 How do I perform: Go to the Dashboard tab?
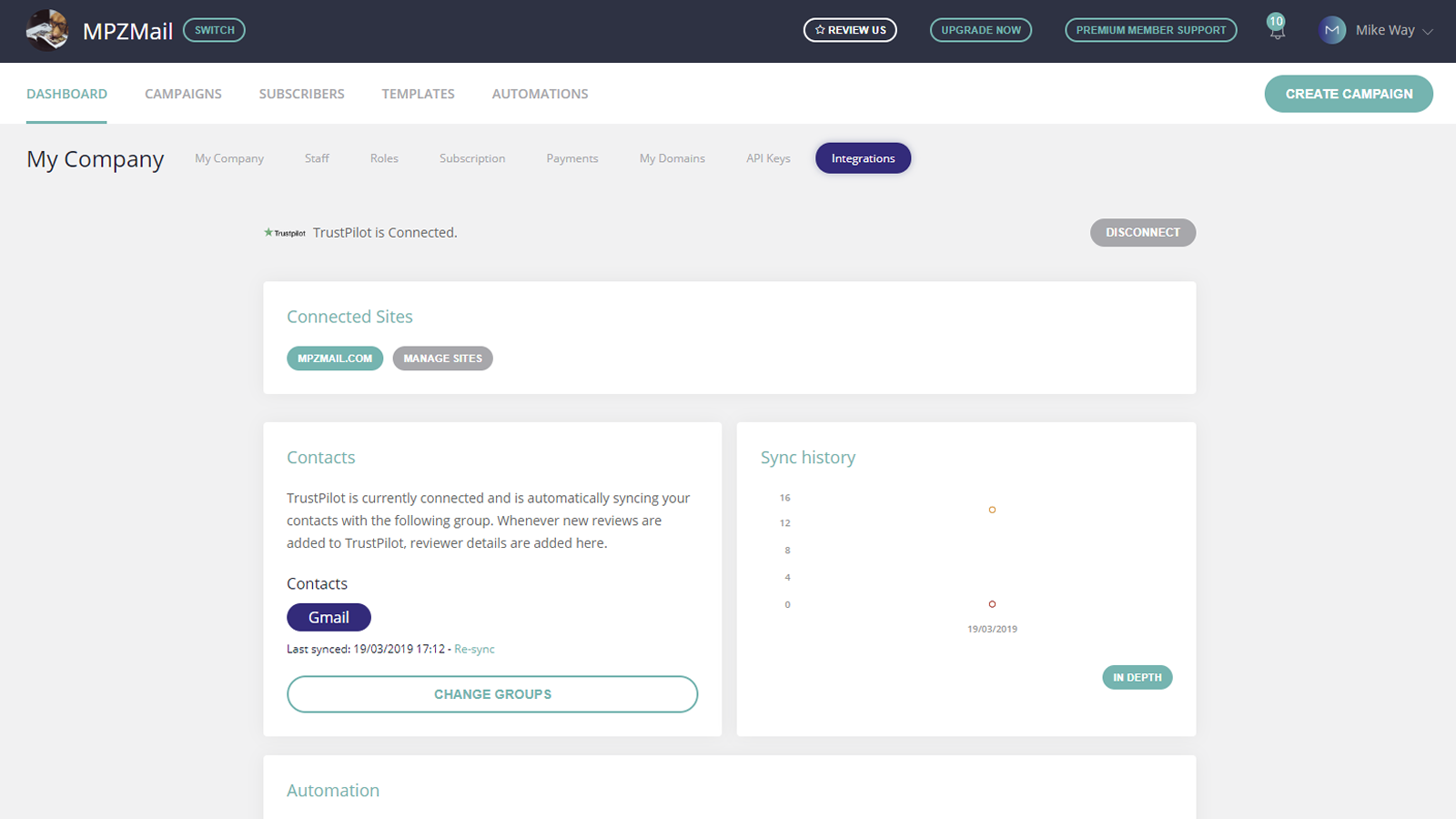(66, 94)
